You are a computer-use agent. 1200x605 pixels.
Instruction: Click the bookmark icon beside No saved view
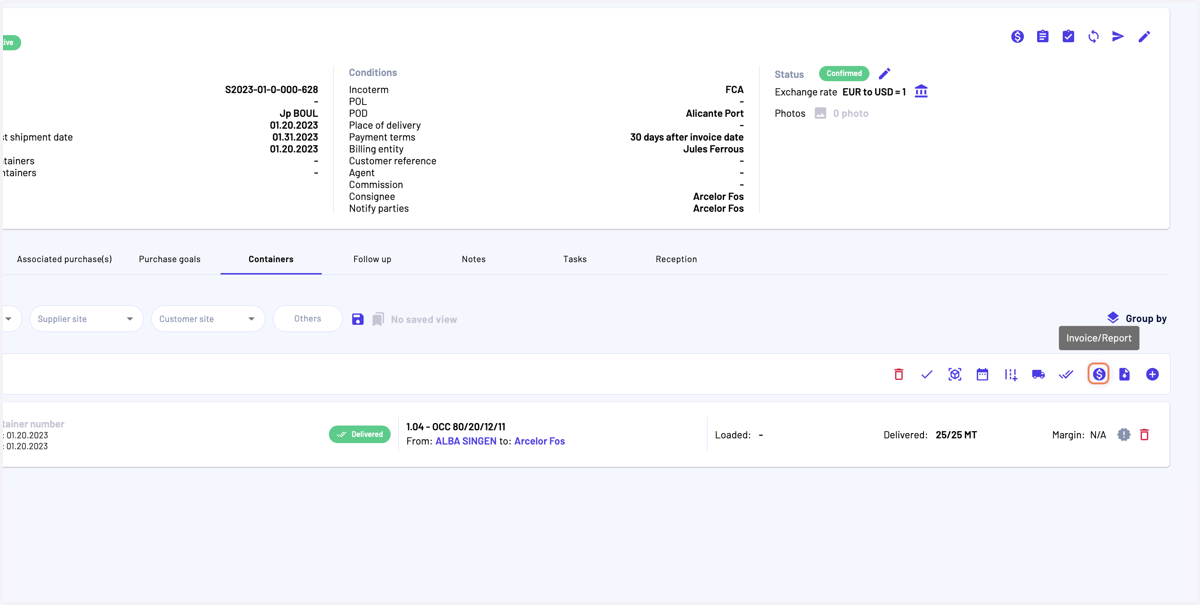tap(378, 319)
